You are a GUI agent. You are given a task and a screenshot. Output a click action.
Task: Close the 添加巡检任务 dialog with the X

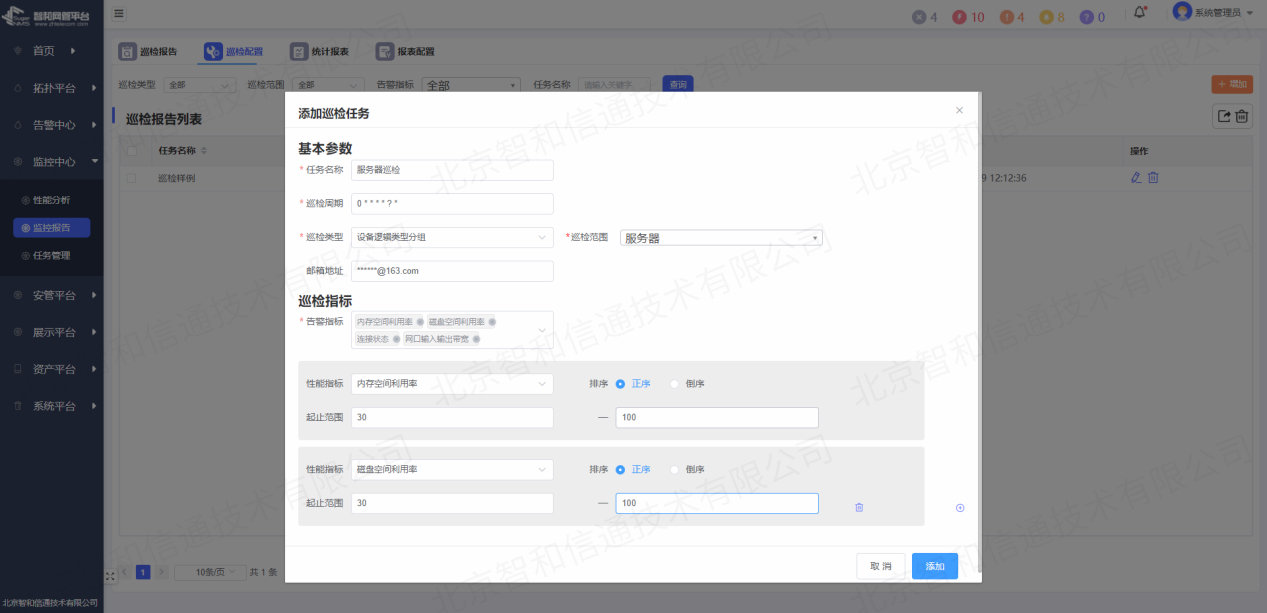[x=959, y=111]
